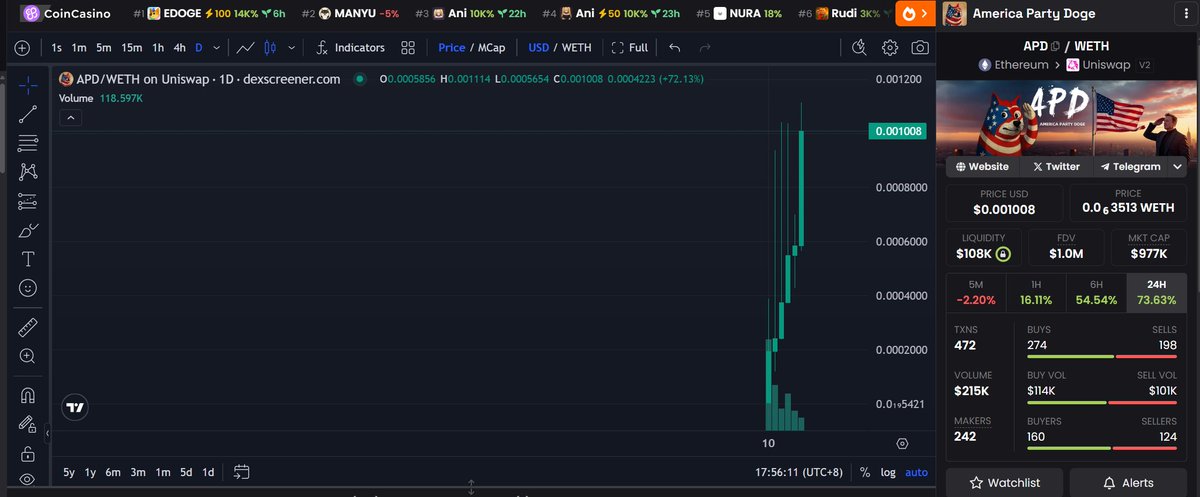This screenshot has height=497, width=1200.
Task: Switch chart to MCap mode
Action: pos(491,47)
